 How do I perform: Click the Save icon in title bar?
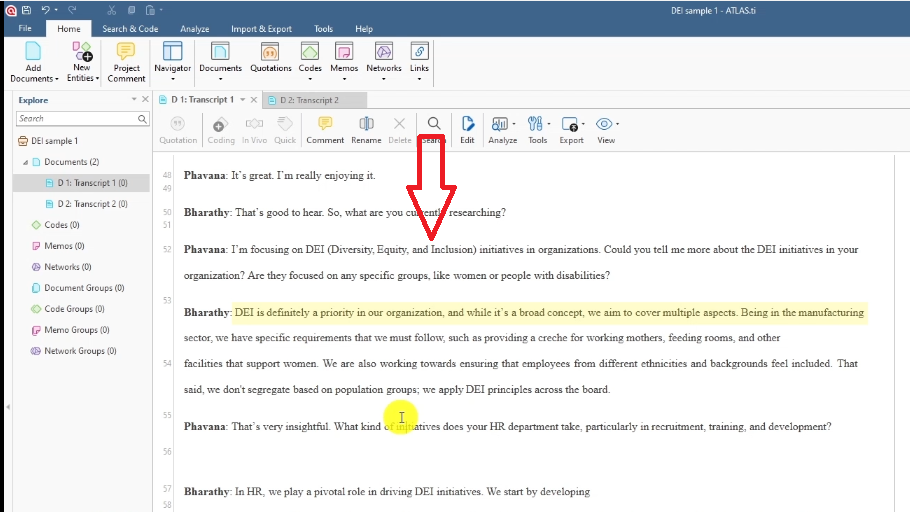26,10
